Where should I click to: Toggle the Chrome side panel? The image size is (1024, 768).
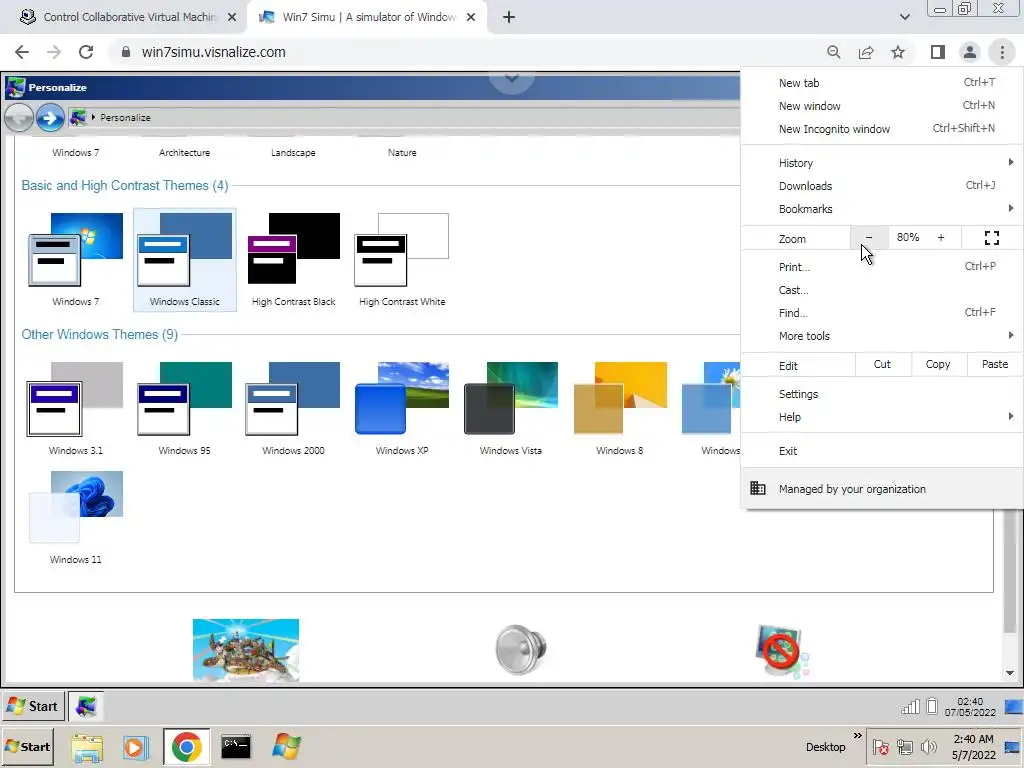[938, 52]
